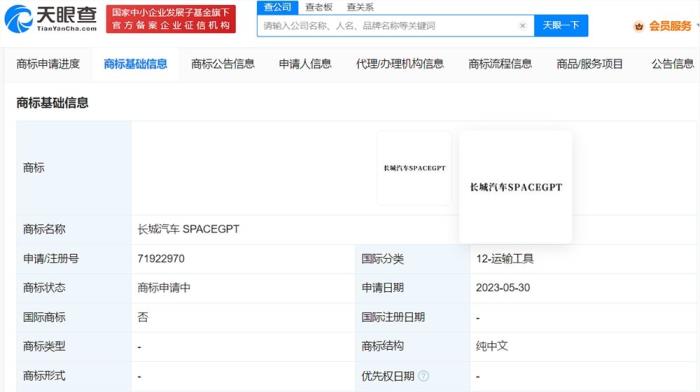Select the classification value 12-运输工具
Screen dimensions: 700x392
pos(504,259)
